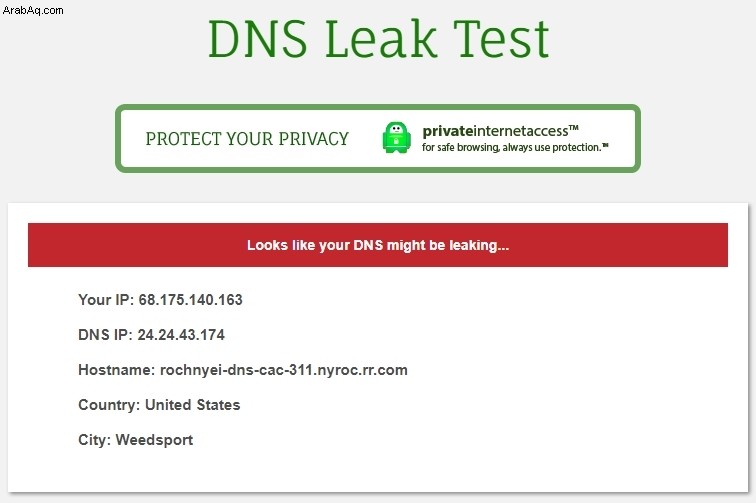The height and width of the screenshot is (503, 756).
Task: Click the green Private Internet Access robot icon
Action: (x=396, y=137)
